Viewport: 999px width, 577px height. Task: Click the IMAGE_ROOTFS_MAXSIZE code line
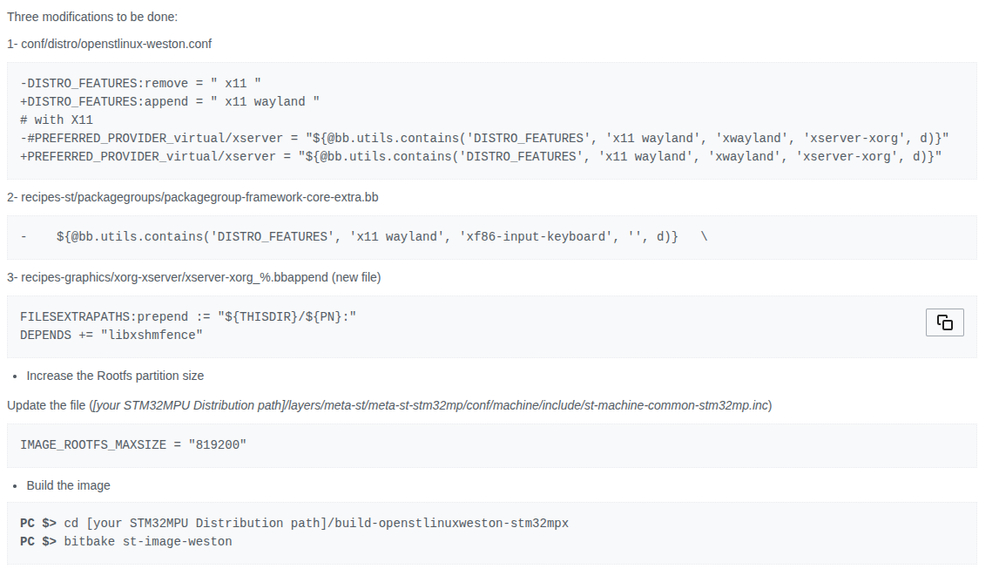[133, 444]
